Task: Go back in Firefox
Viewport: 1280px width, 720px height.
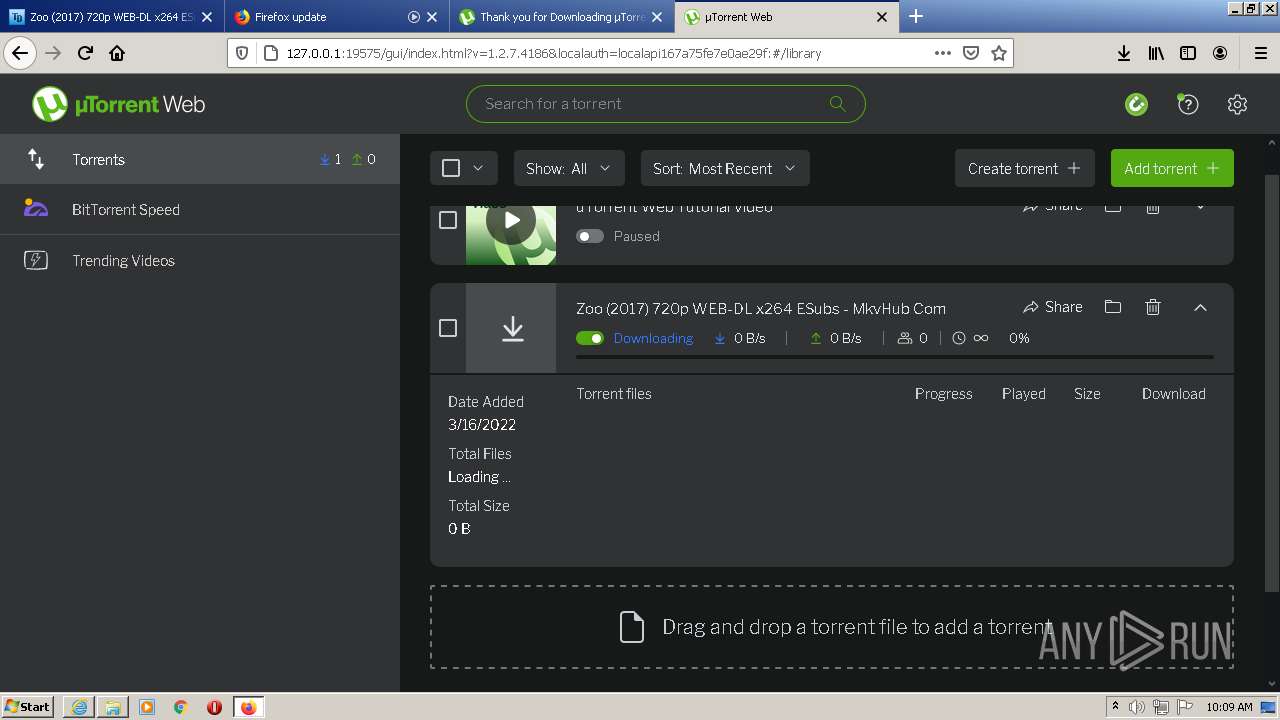Action: click(x=20, y=53)
